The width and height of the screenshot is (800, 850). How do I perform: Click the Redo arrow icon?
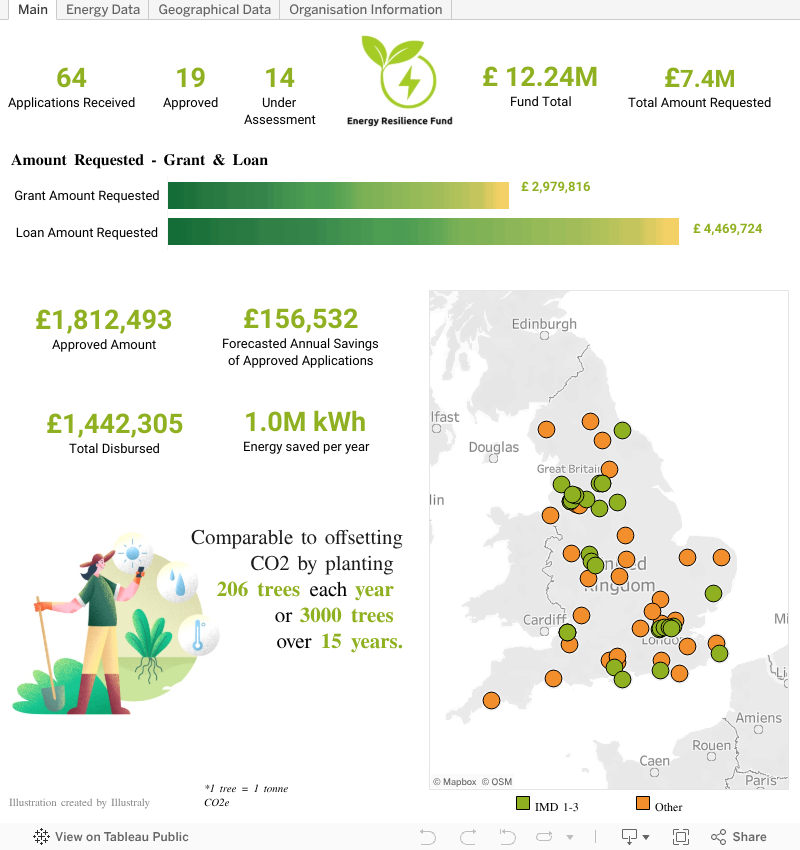tap(467, 837)
